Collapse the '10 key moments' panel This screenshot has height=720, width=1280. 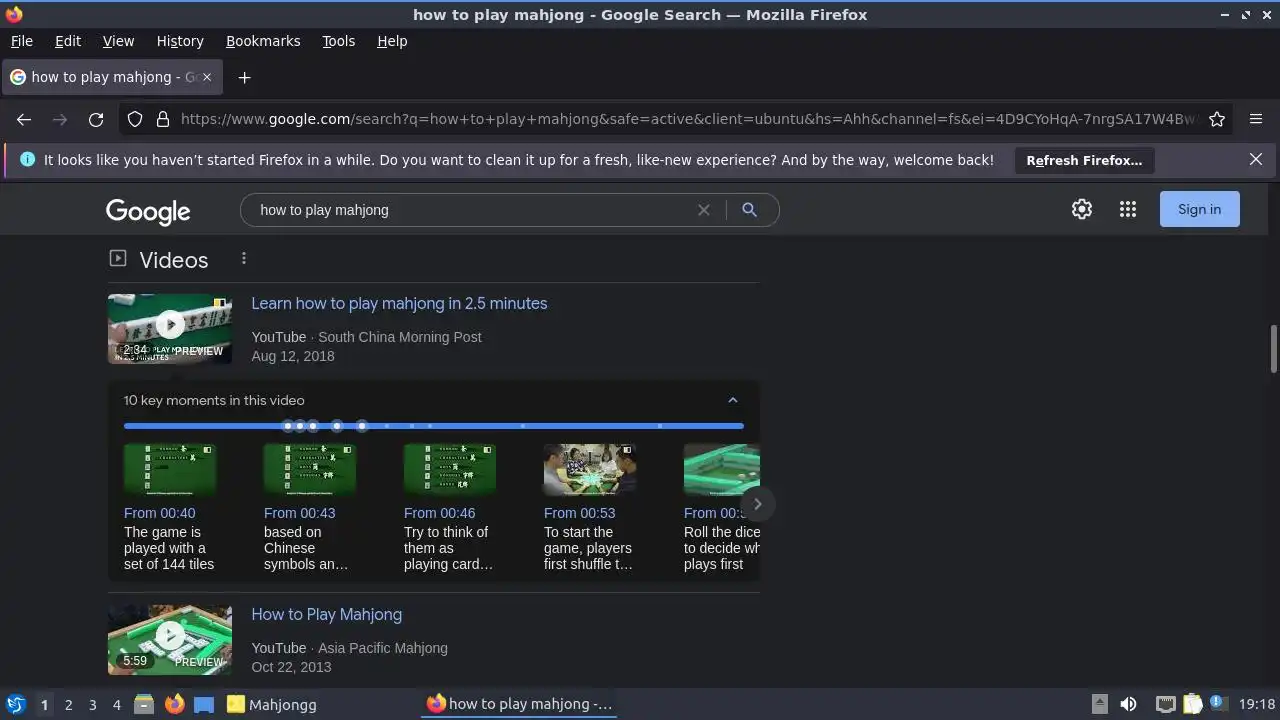coord(733,400)
